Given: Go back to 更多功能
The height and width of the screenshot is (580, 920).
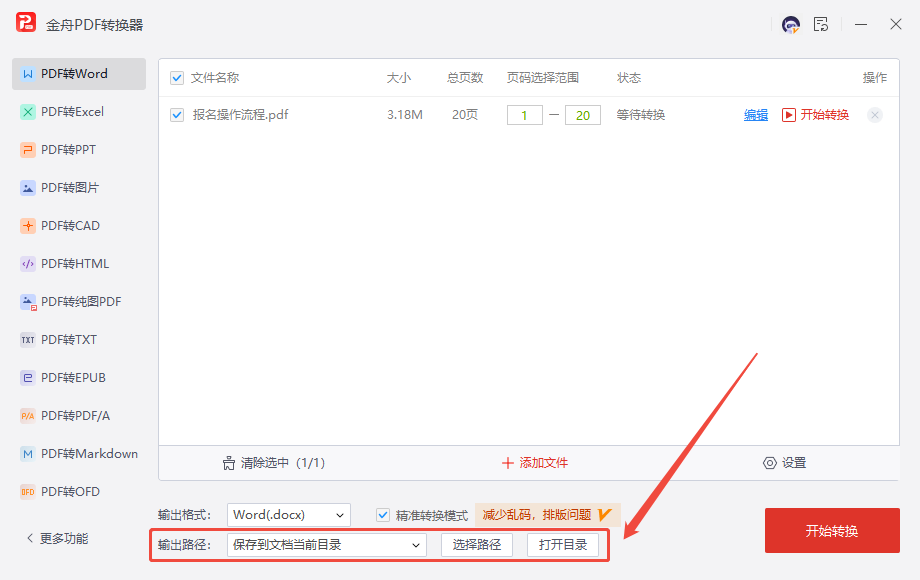Looking at the screenshot, I should click(58, 538).
